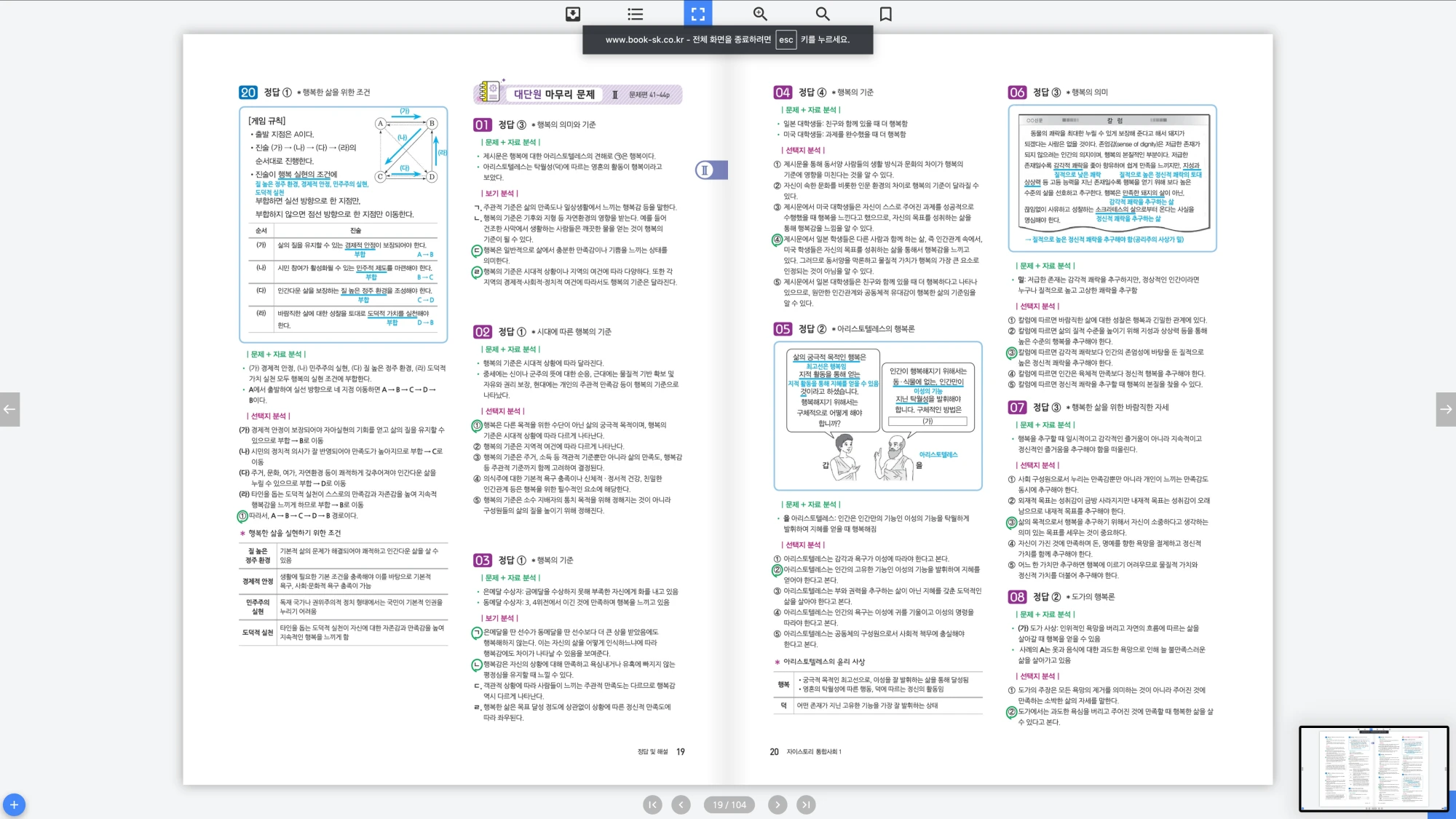Click the question 06 number badge
Image resolution: width=1456 pixels, height=819 pixels.
pos(1017,92)
